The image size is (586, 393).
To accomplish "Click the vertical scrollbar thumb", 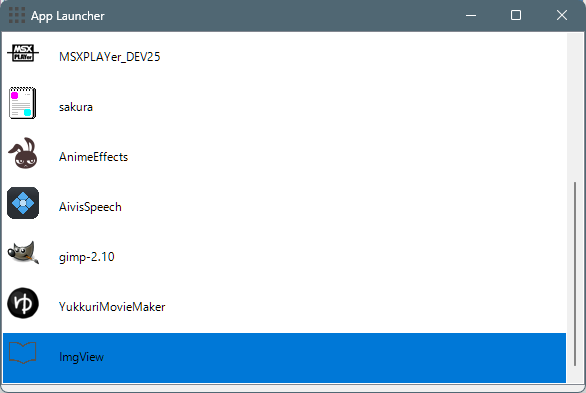I will pos(575,274).
